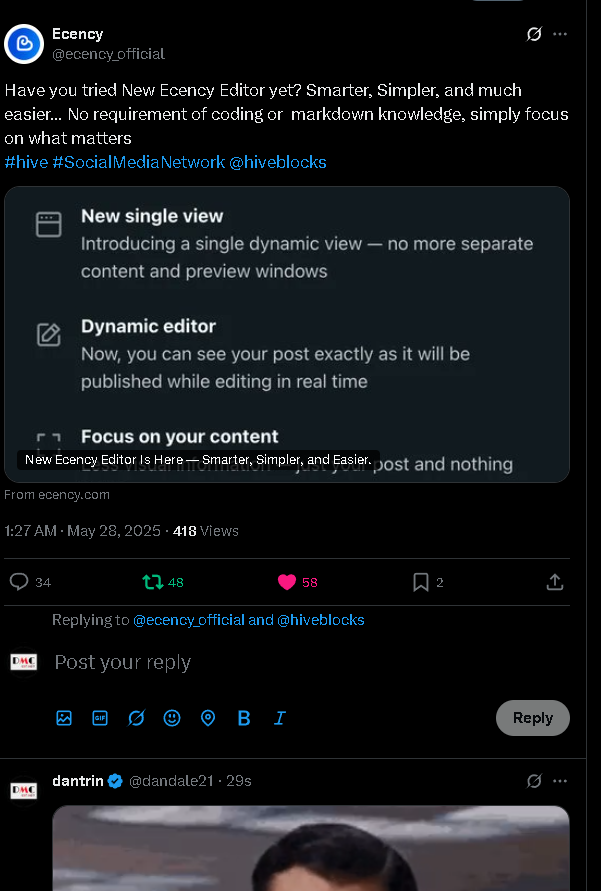This screenshot has width=601, height=891.
Task: Open the Ecency profile avatar
Action: coord(24,44)
